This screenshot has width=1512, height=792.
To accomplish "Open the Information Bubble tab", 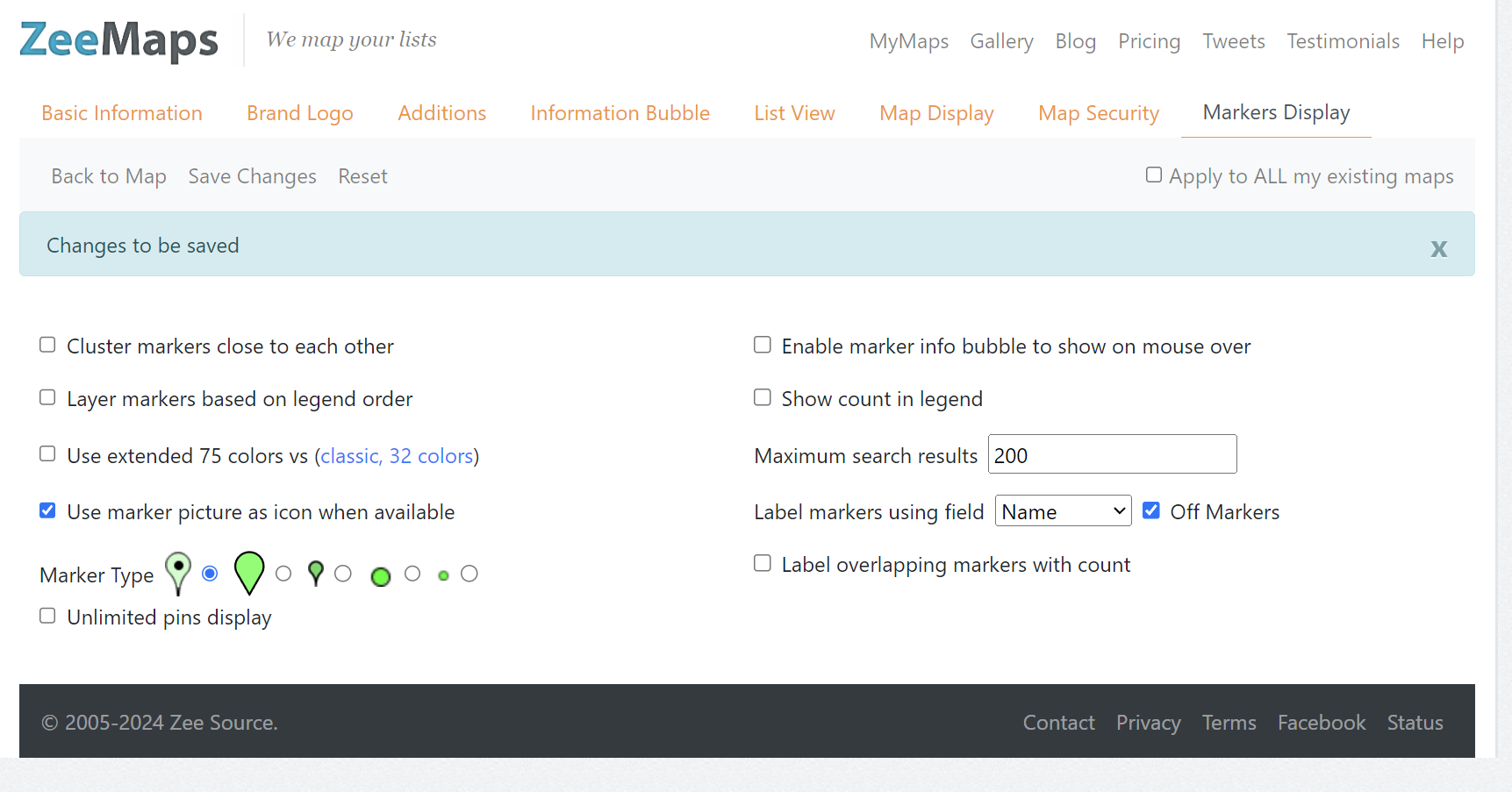I will 620,112.
